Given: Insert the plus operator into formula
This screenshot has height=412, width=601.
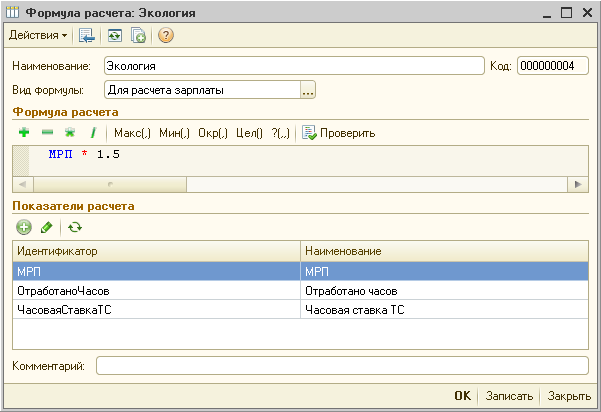Looking at the screenshot, I should tap(24, 133).
